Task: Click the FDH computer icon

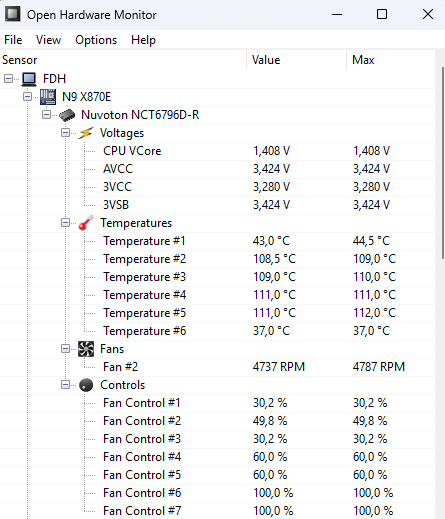Action: (29, 79)
